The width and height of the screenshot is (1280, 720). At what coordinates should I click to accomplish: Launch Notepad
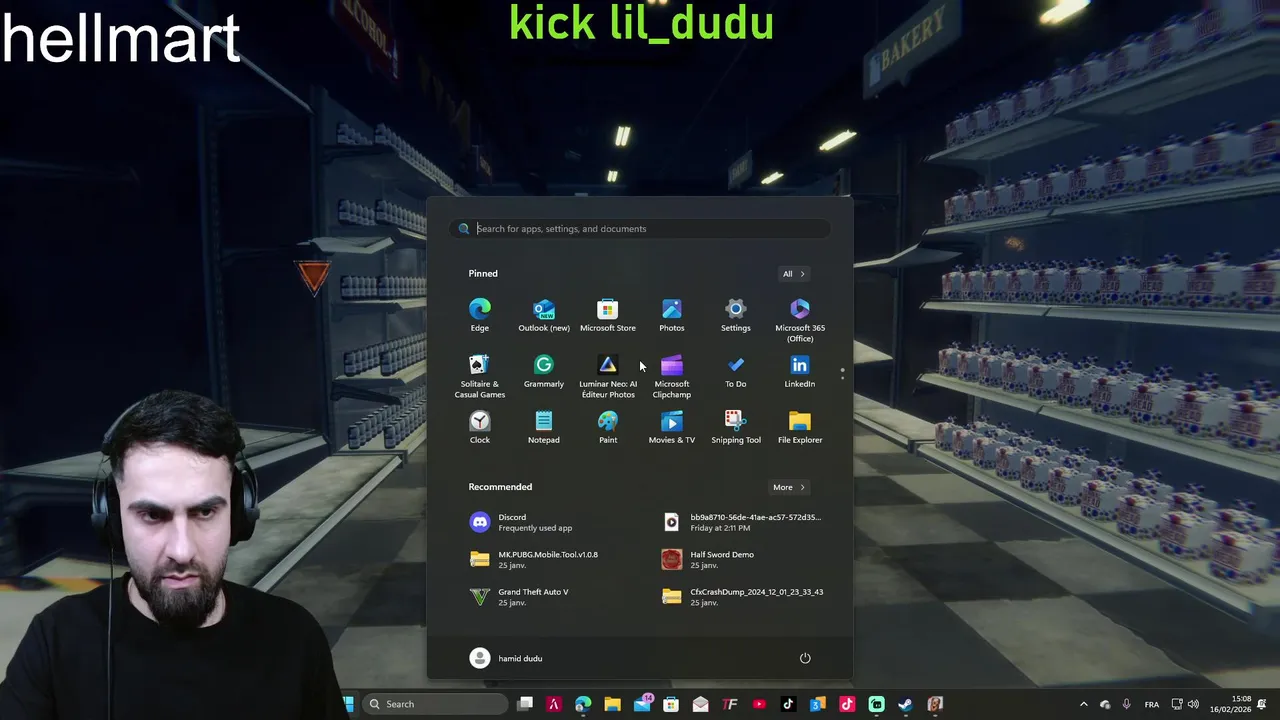click(x=544, y=428)
